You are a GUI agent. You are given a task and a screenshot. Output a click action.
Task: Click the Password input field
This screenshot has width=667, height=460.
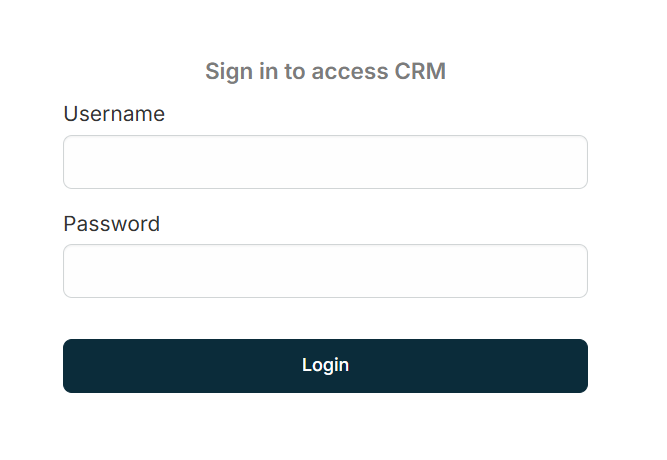(325, 271)
